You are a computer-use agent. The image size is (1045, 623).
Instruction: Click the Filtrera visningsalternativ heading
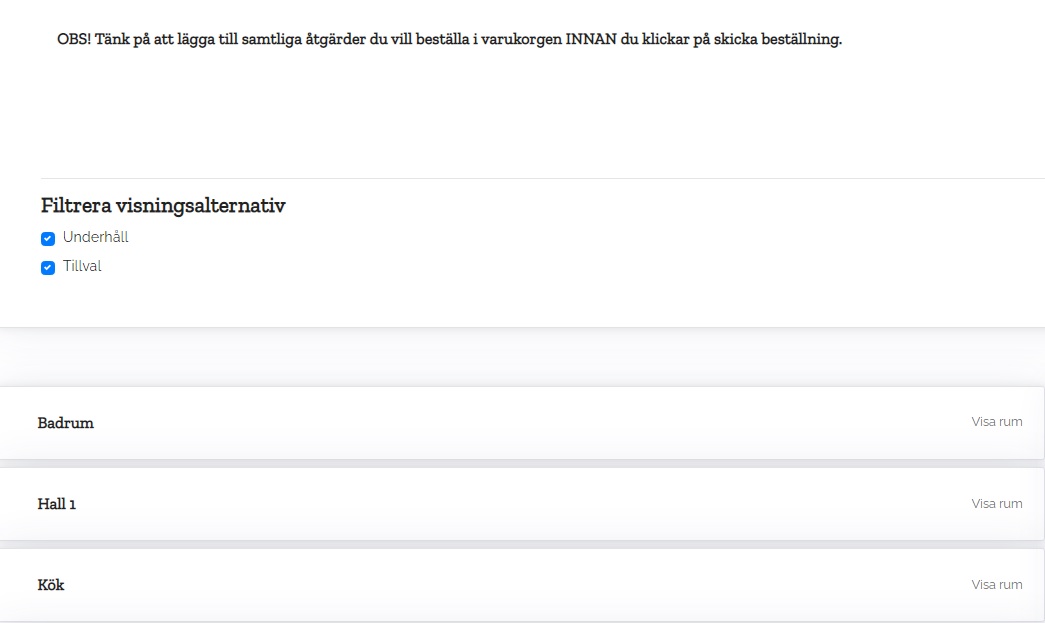coord(163,206)
